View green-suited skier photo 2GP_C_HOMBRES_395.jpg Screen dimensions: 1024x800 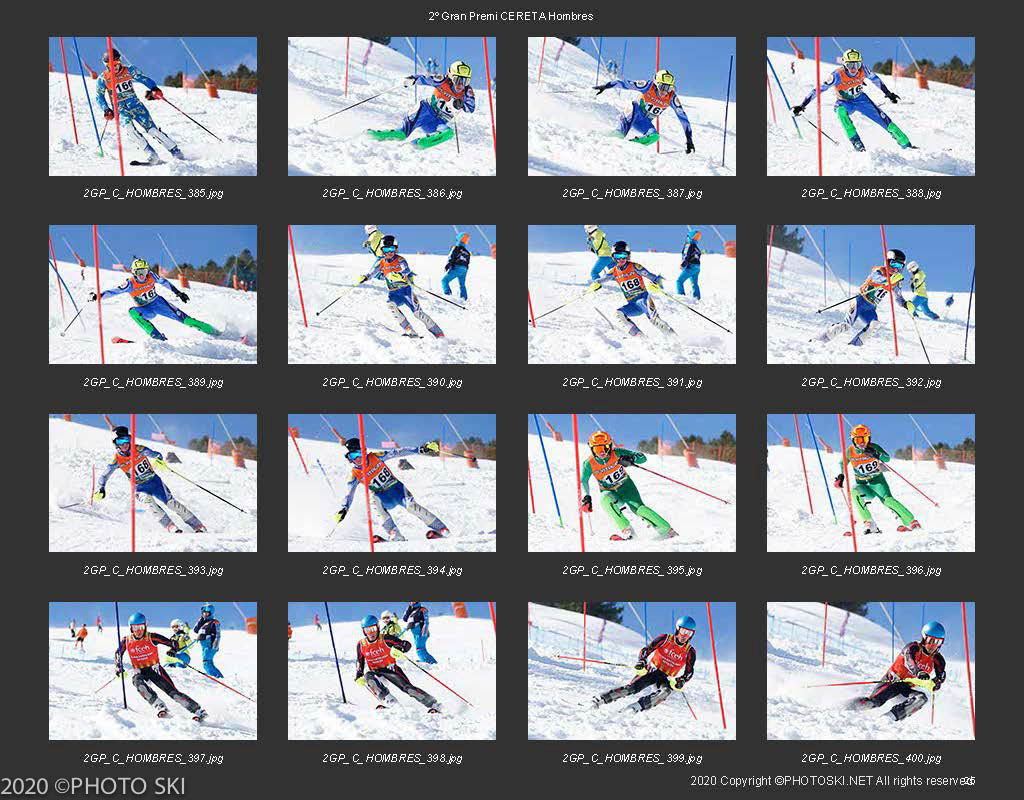(632, 483)
